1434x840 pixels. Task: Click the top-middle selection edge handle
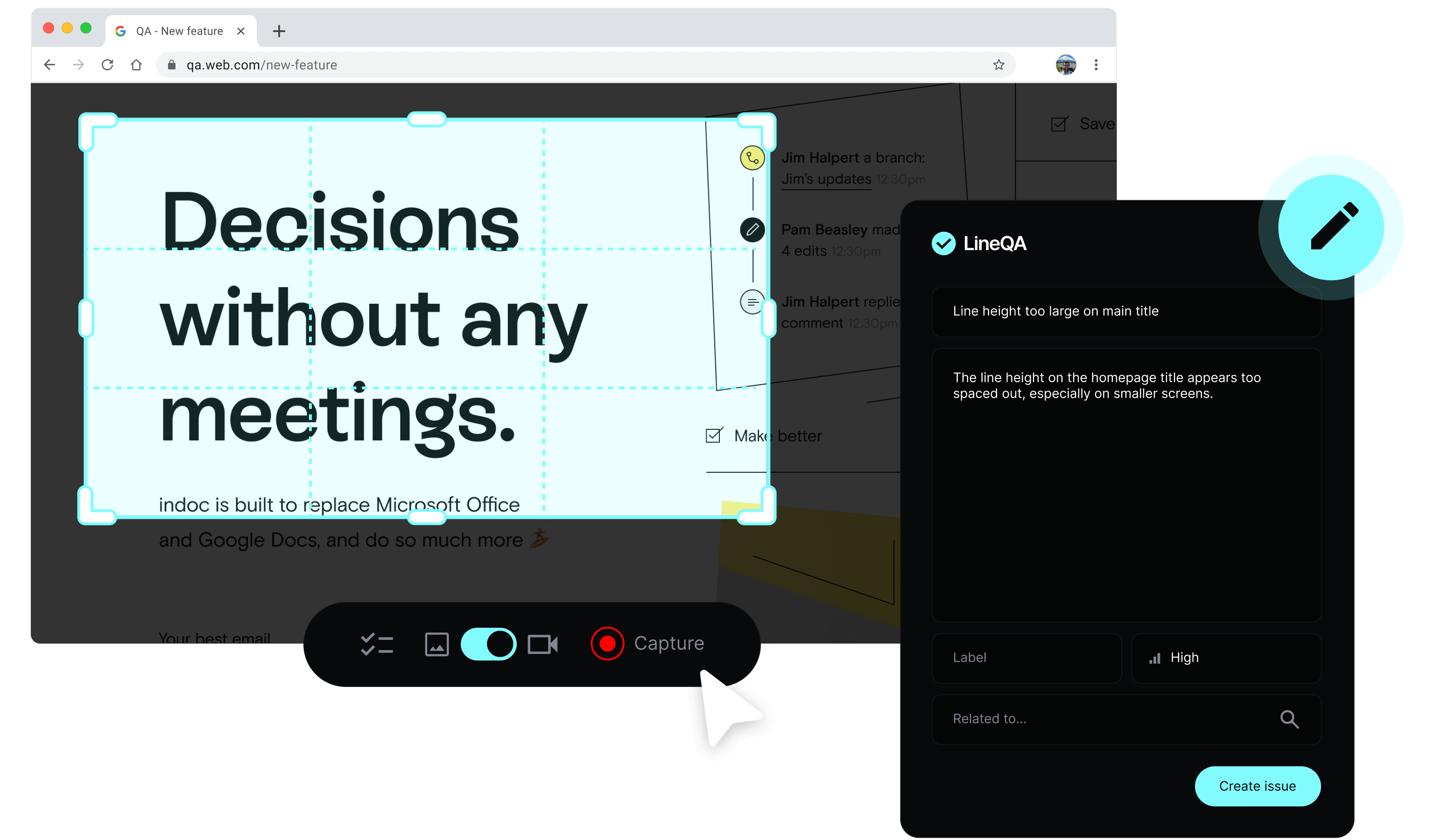click(427, 119)
